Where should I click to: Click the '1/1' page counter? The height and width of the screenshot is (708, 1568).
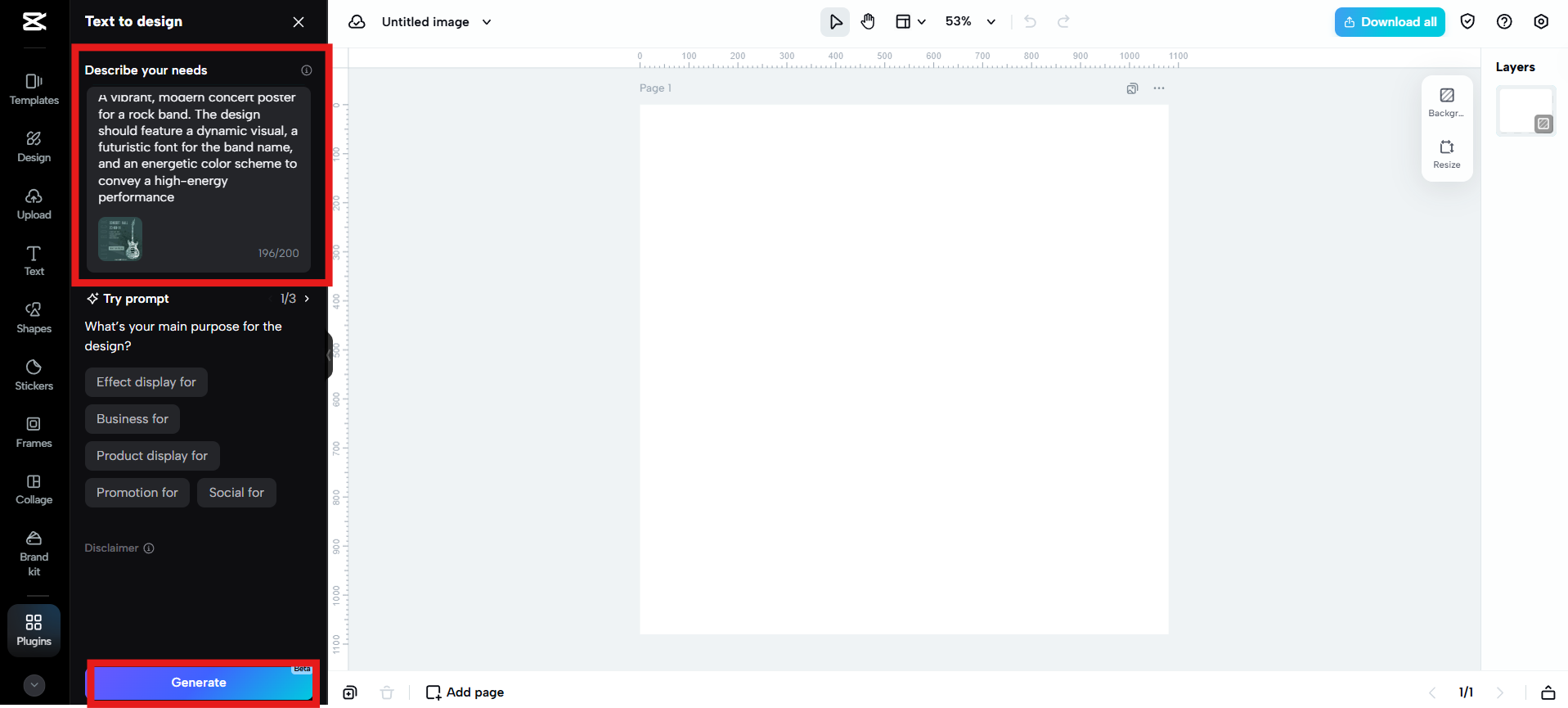point(1466,692)
